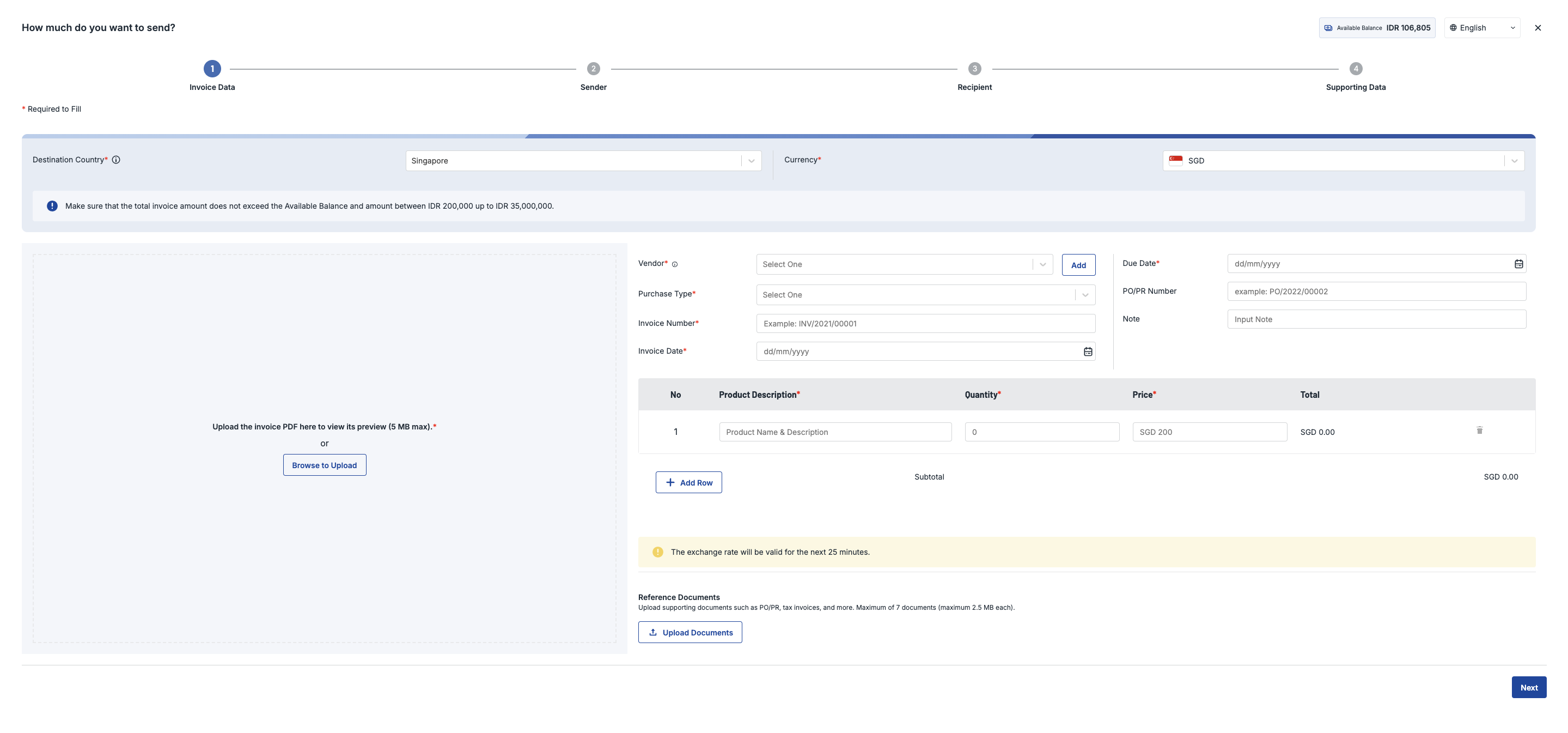Screen dimensions: 1568x733
Task: Open the English language selector
Action: (1481, 28)
